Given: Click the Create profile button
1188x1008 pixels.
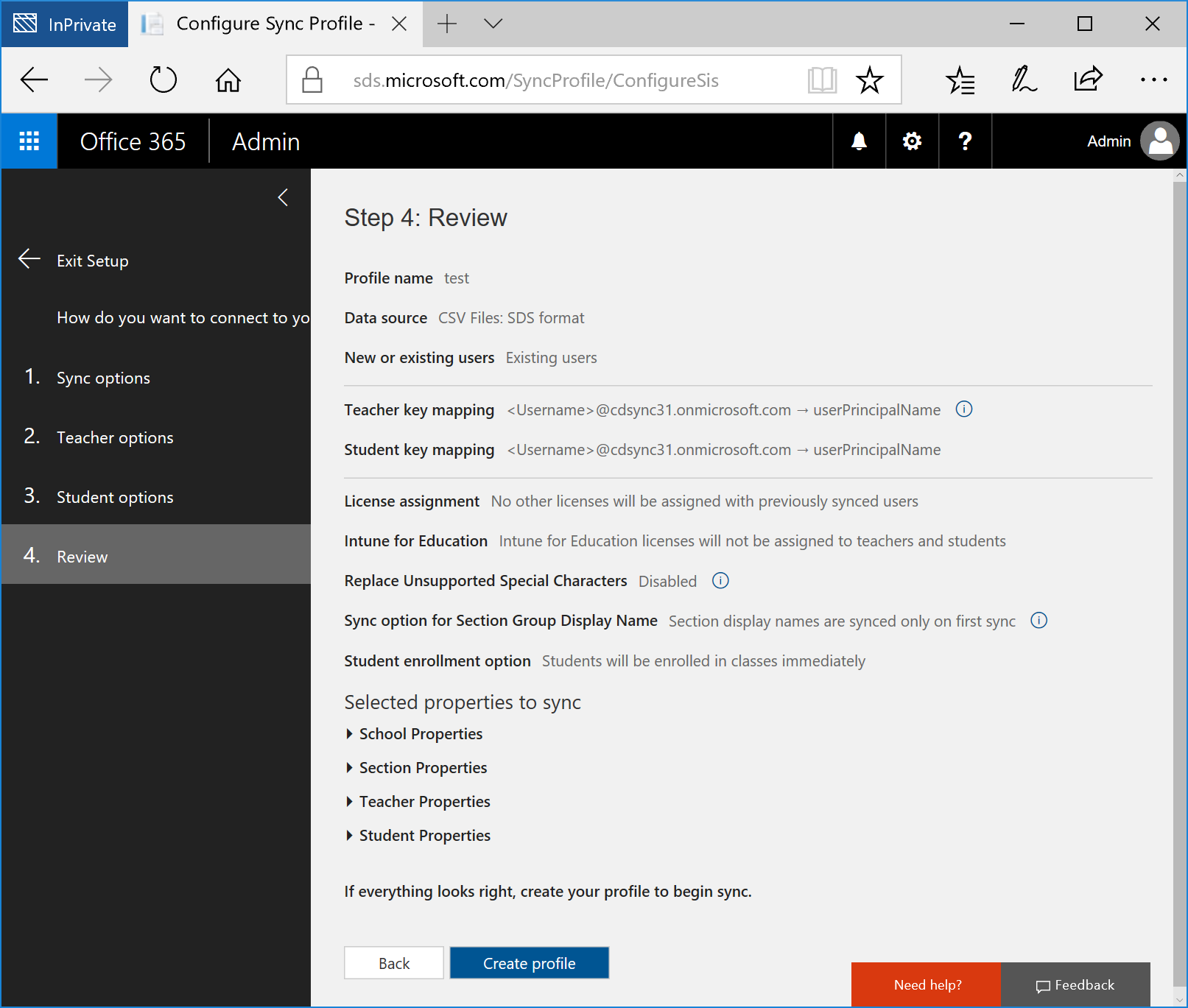Looking at the screenshot, I should (x=530, y=963).
